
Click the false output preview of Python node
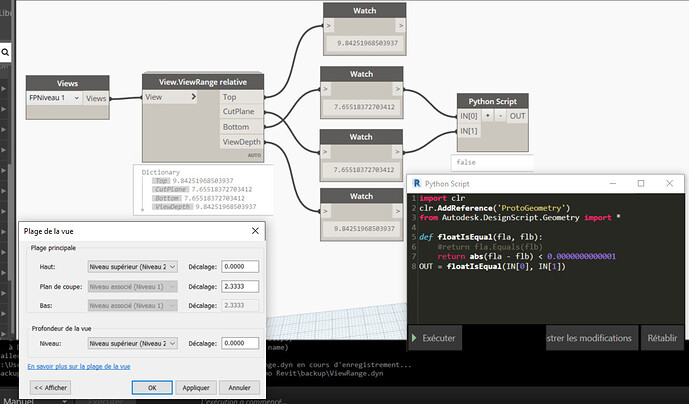(492, 162)
